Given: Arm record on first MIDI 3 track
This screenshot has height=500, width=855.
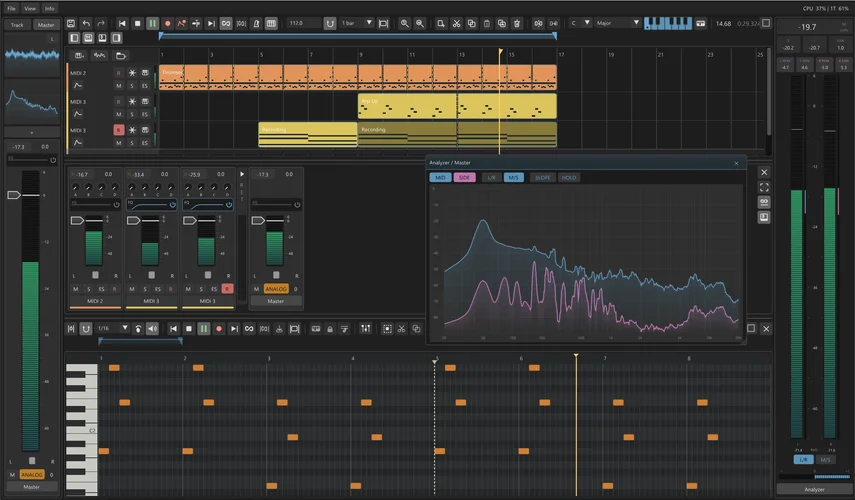Looking at the screenshot, I should 118,101.
